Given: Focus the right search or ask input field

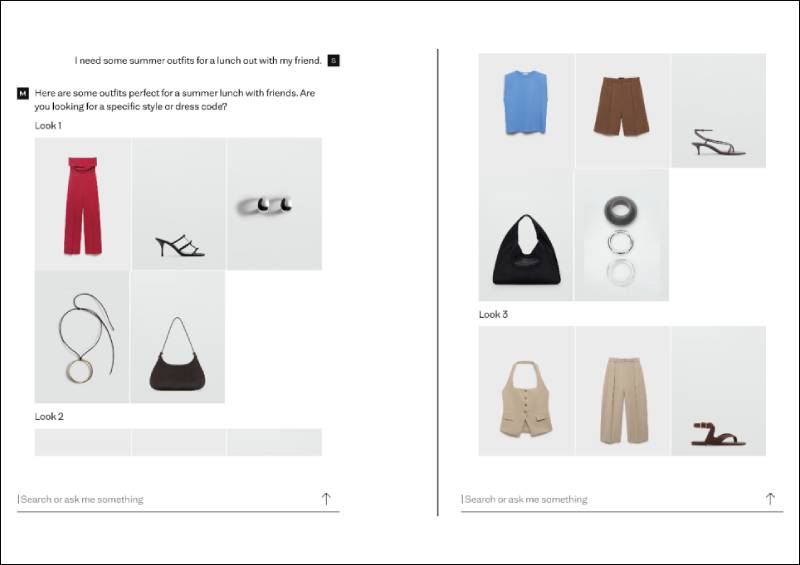Looking at the screenshot, I should (612, 499).
